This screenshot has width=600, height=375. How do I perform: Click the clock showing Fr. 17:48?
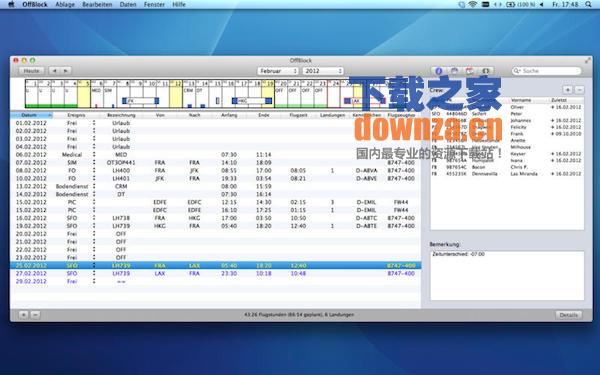565,4
